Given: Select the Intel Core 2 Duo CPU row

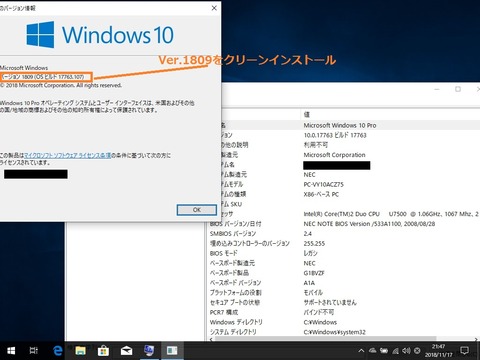Looking at the screenshot, I should (x=391, y=214).
